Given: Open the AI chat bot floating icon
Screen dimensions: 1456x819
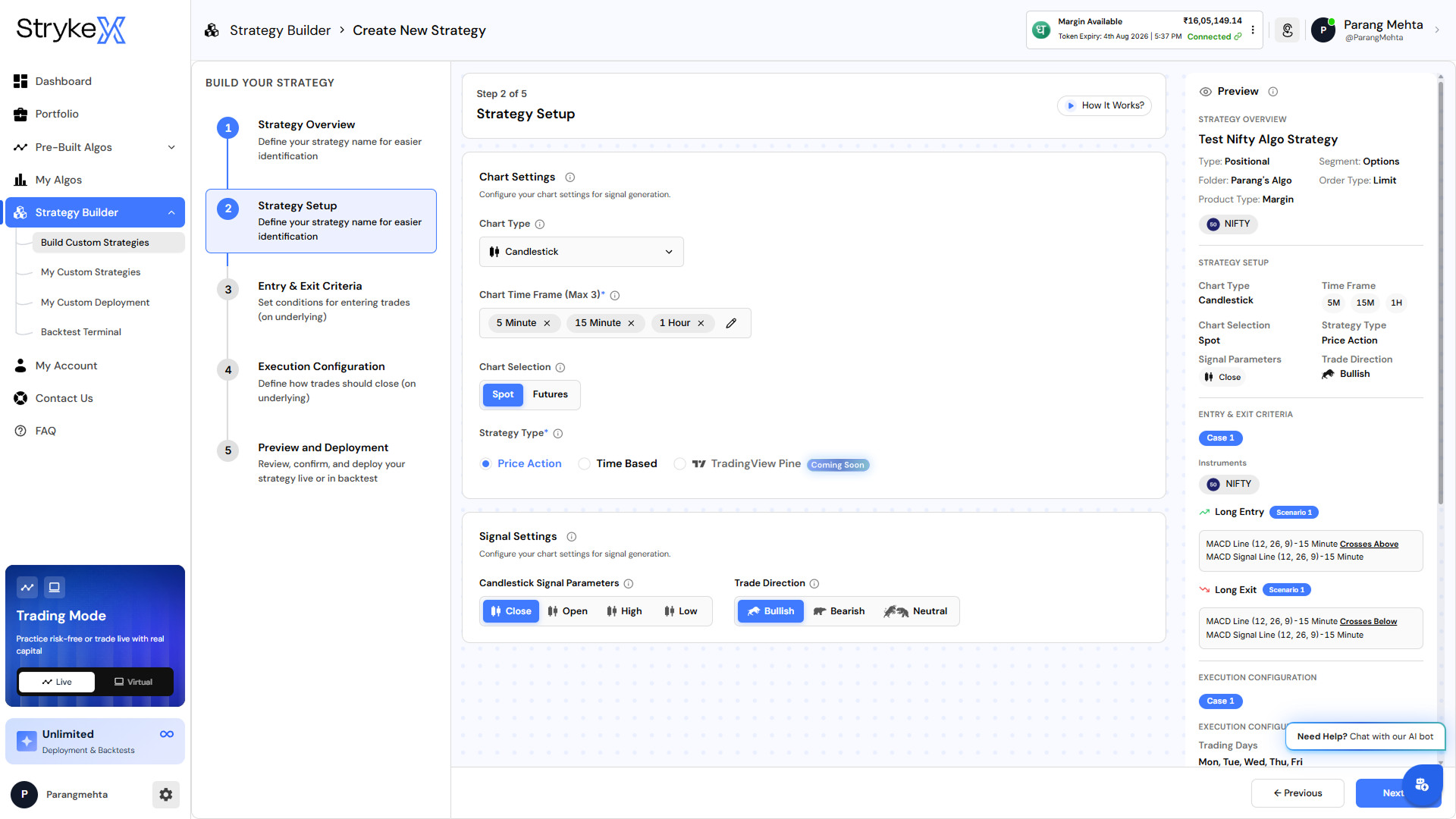Looking at the screenshot, I should [1421, 784].
